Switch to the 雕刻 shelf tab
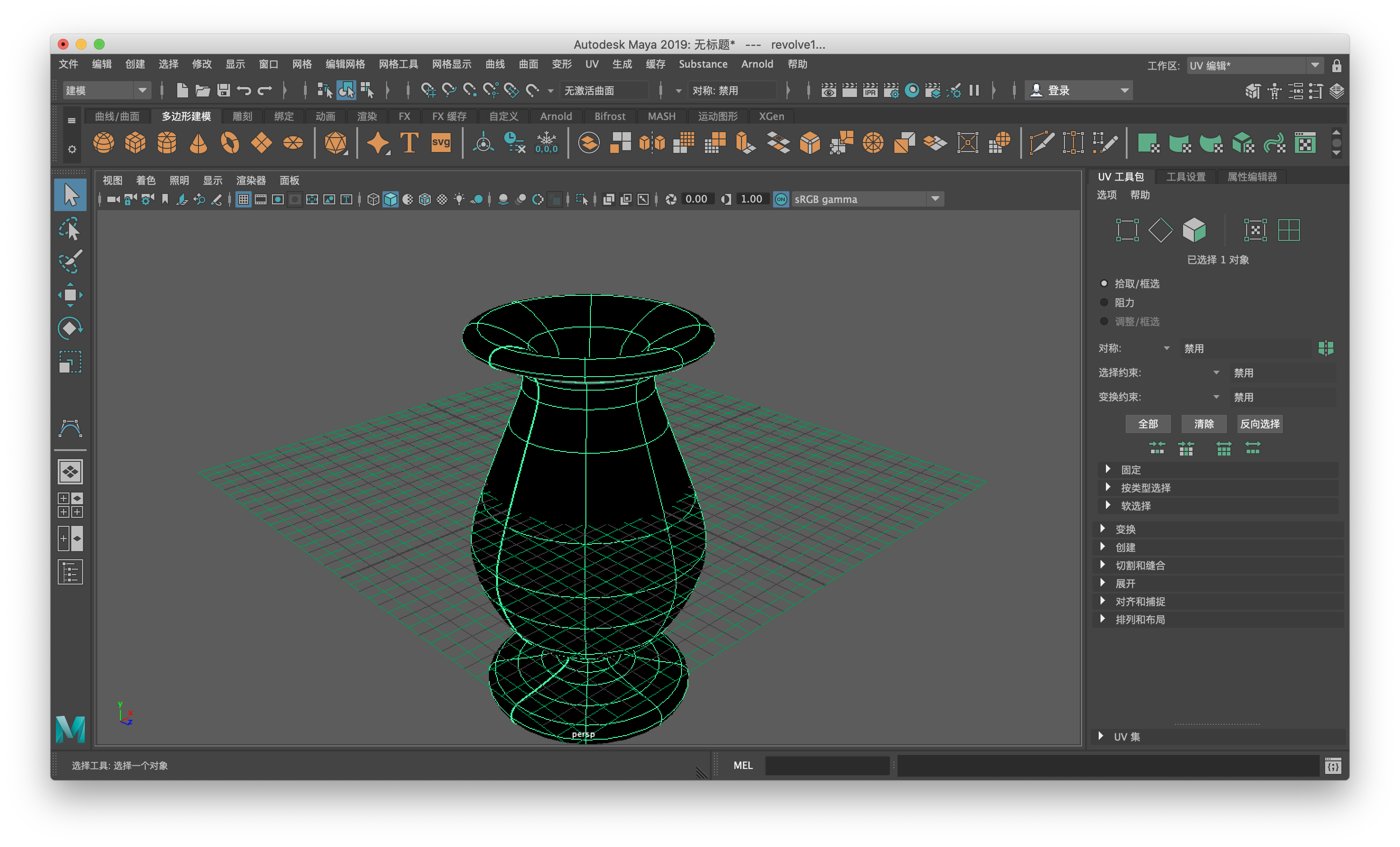The image size is (1400, 847). point(242,116)
